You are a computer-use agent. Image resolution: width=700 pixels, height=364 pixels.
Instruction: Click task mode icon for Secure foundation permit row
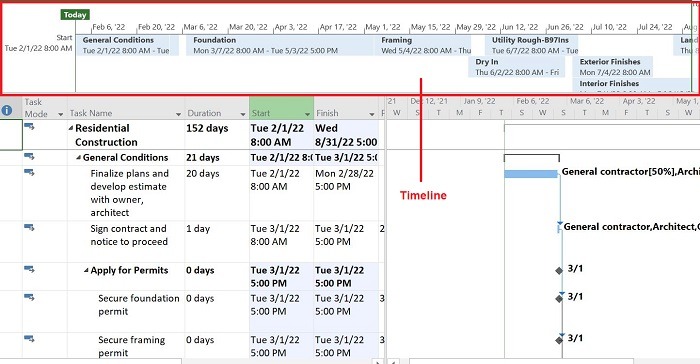tap(29, 297)
